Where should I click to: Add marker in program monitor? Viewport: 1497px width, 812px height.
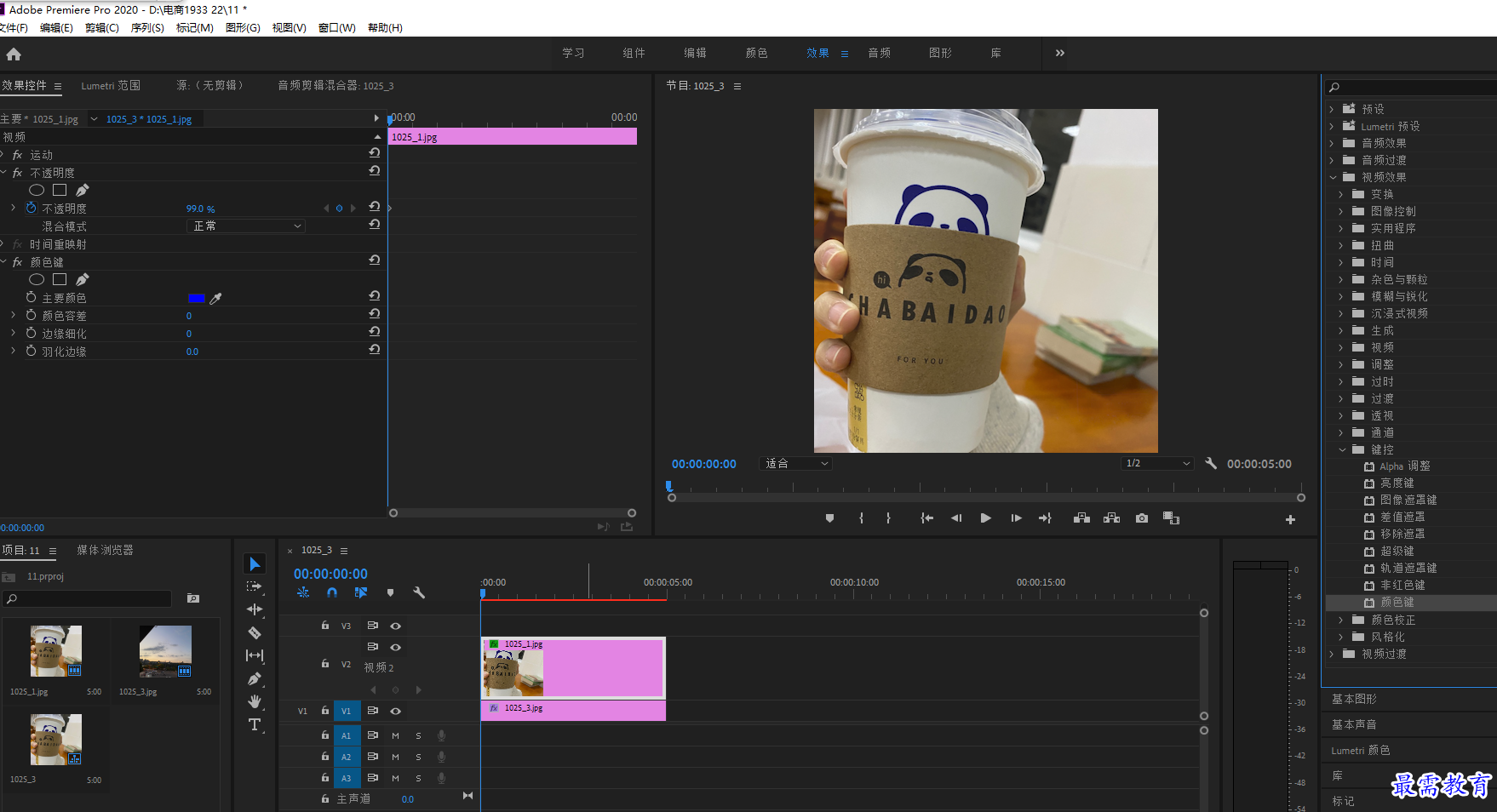[829, 518]
